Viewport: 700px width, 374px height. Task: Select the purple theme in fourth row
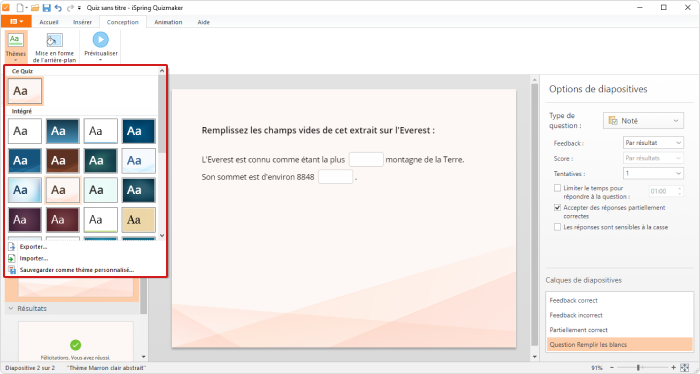click(25, 220)
